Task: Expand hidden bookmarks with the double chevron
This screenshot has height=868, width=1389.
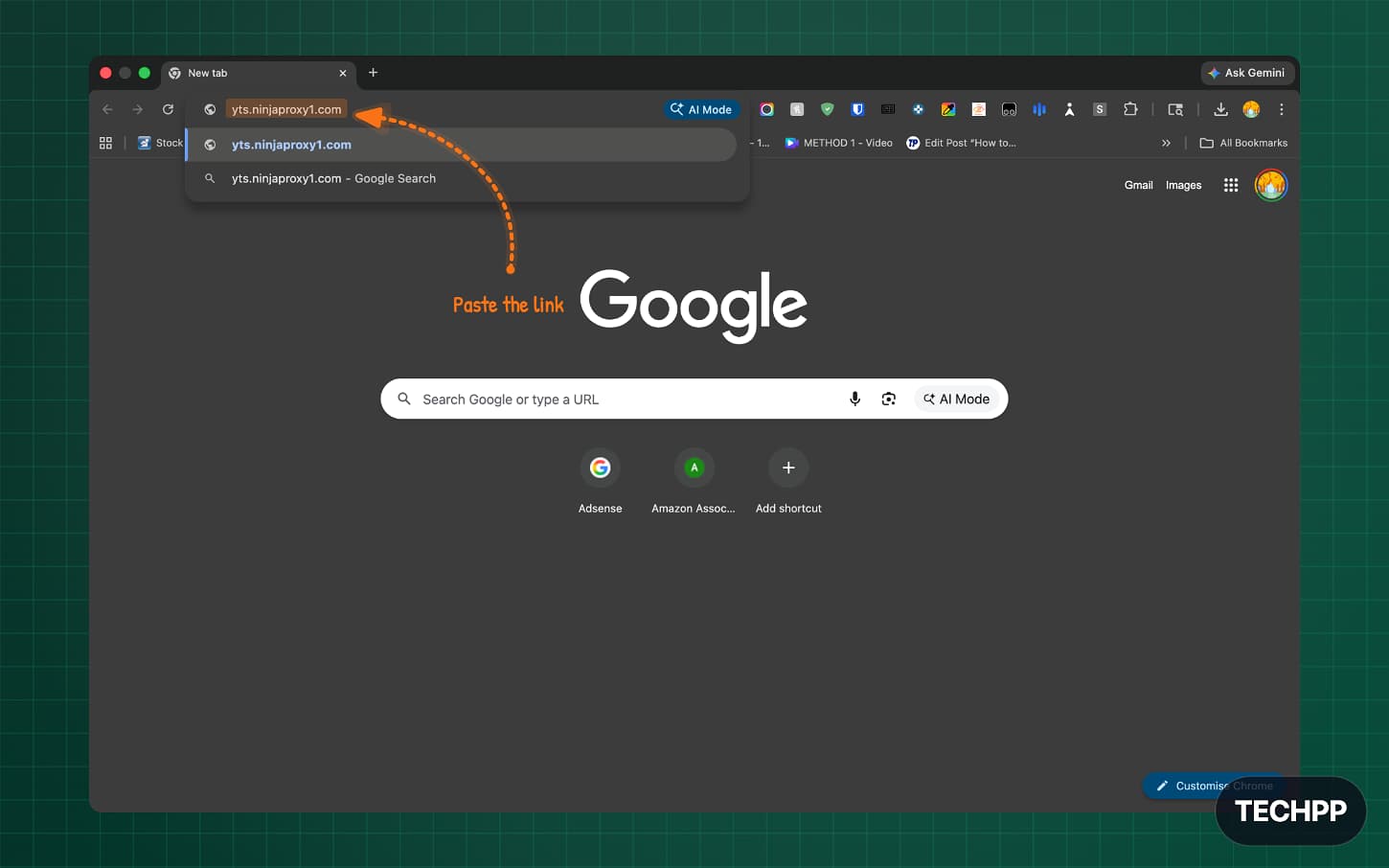Action: [1166, 143]
